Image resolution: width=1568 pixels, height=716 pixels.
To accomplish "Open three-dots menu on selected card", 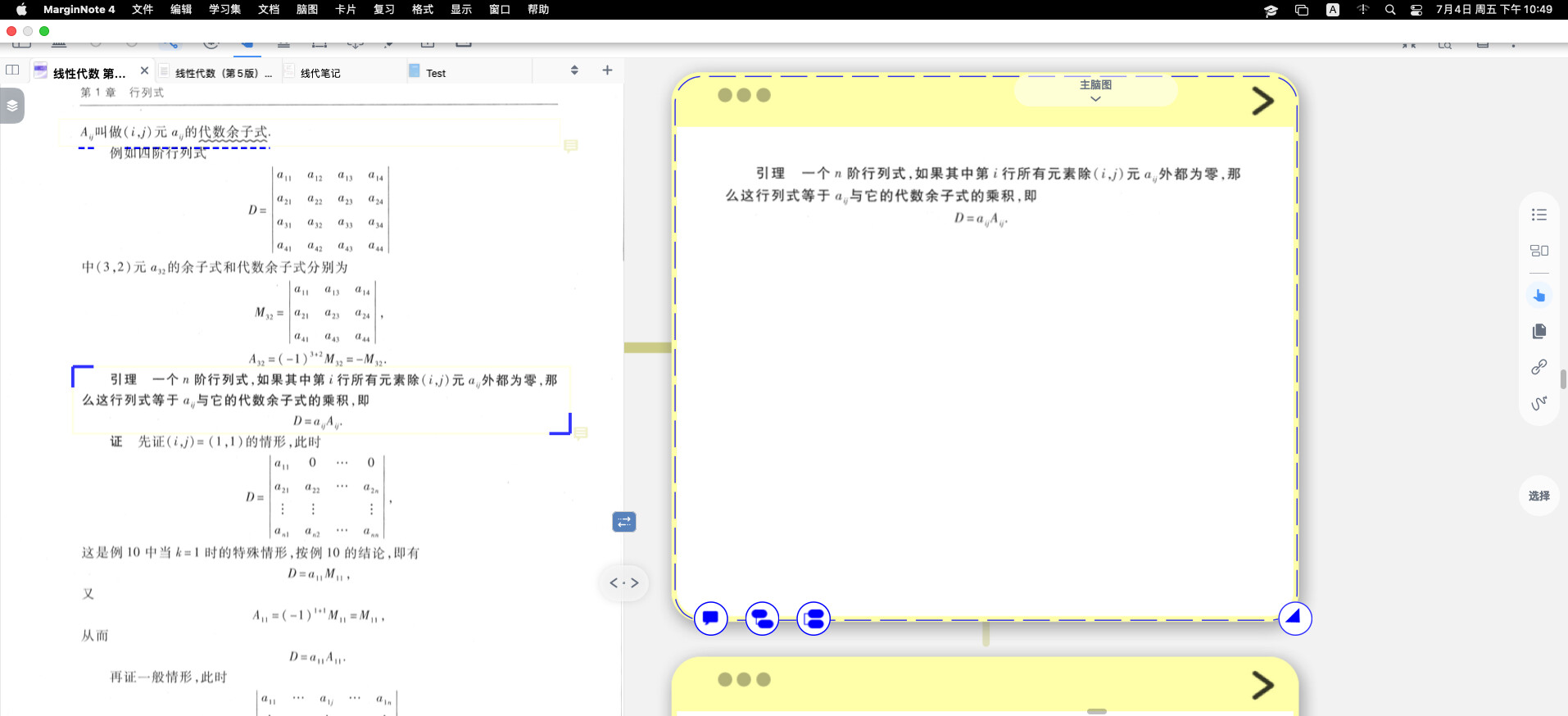I will click(x=744, y=95).
